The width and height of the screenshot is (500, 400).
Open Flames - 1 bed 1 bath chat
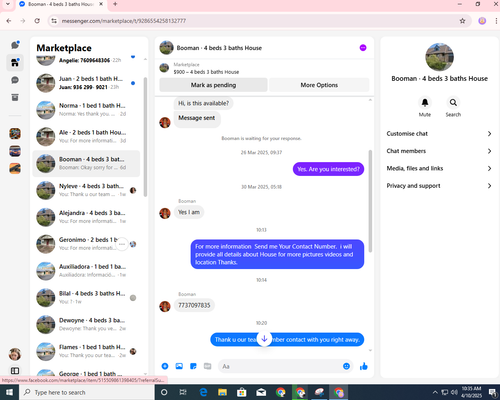[x=86, y=351]
